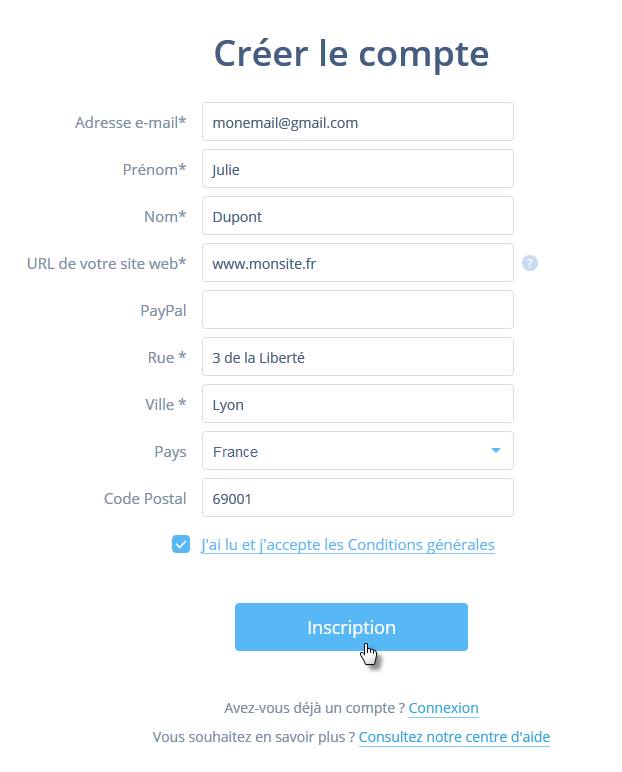Click the Adresse e-mail input field
The width and height of the screenshot is (622, 772).
coord(357,122)
